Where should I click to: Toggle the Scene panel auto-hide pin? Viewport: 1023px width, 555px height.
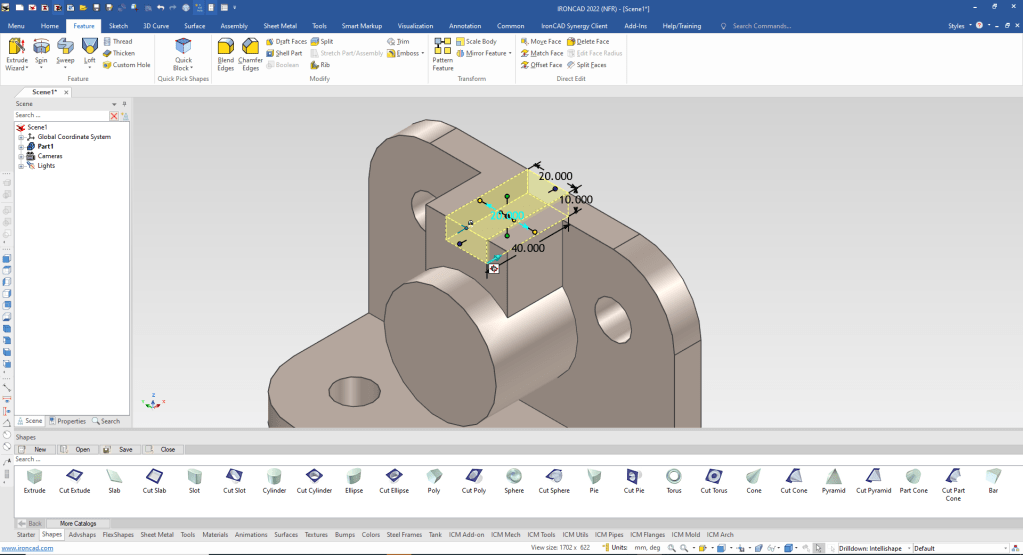coord(124,104)
